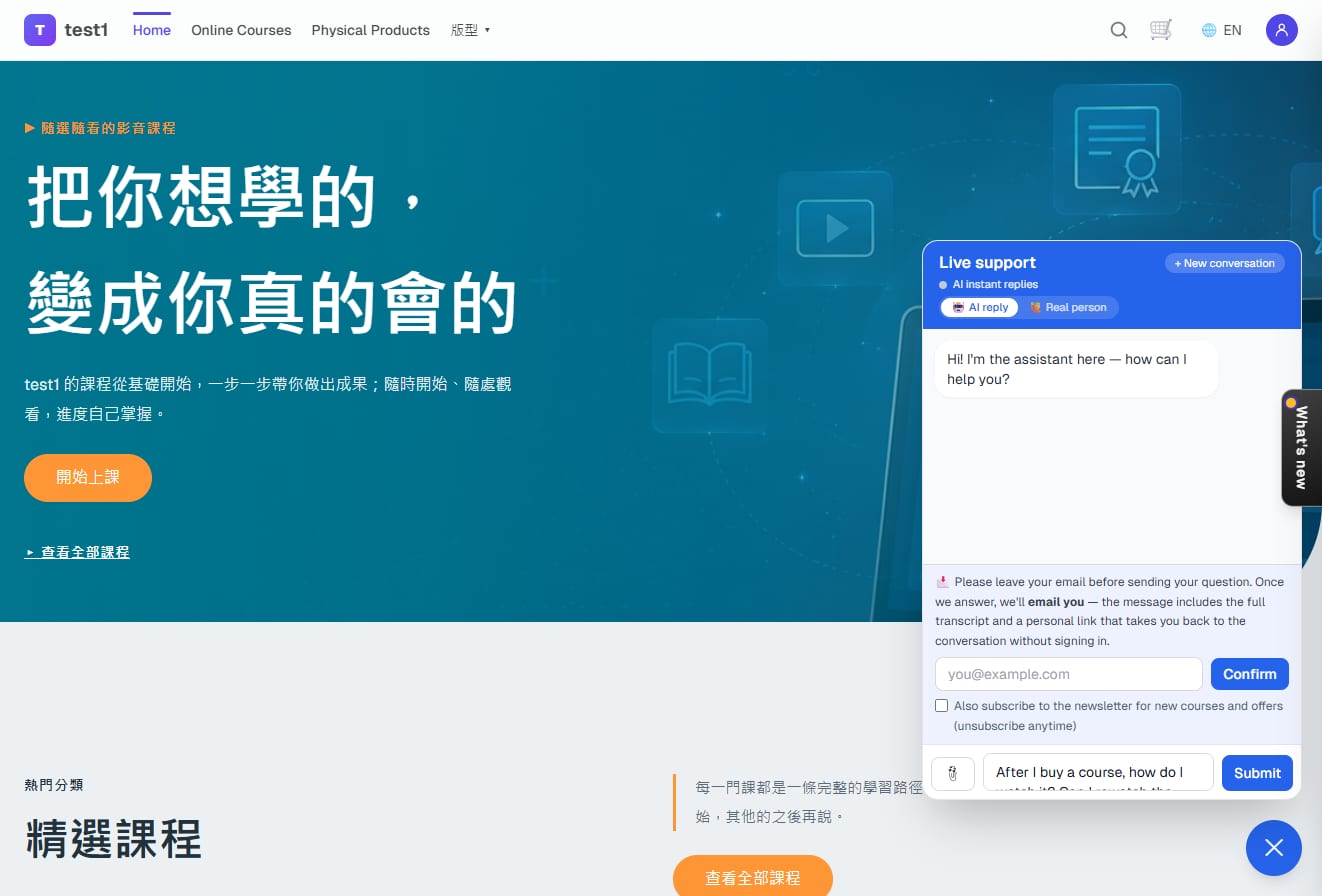Go to the Home tab
Viewport: 1322px width, 896px height.
(152, 30)
